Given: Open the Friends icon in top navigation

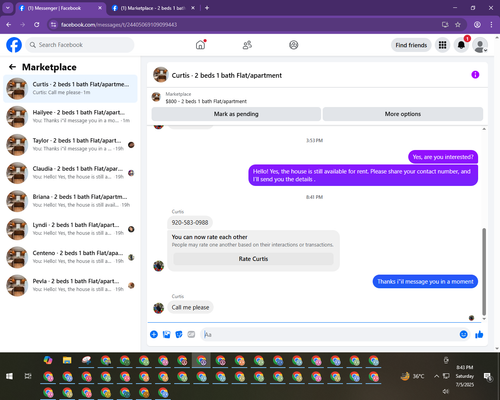Looking at the screenshot, I should 247,45.
